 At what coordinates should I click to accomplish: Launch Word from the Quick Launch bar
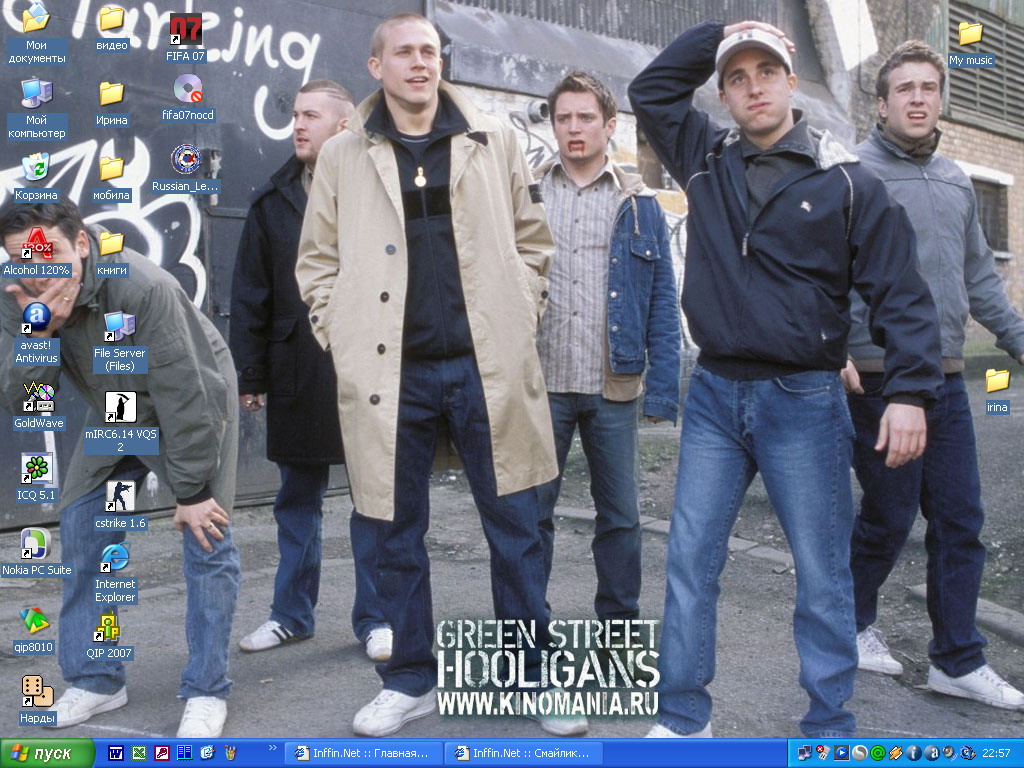pos(115,753)
